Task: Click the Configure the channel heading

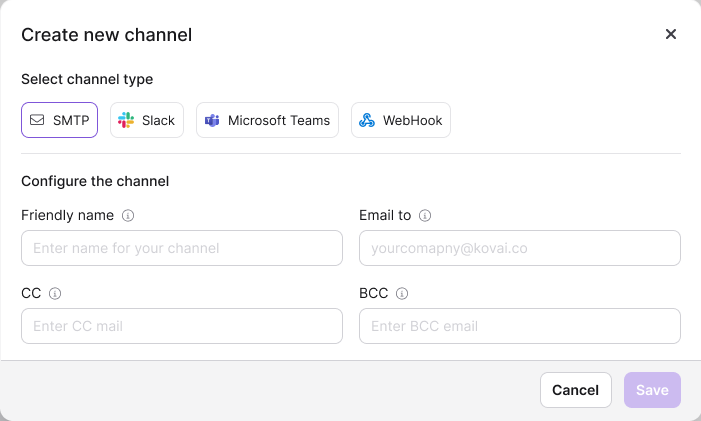Action: point(95,181)
